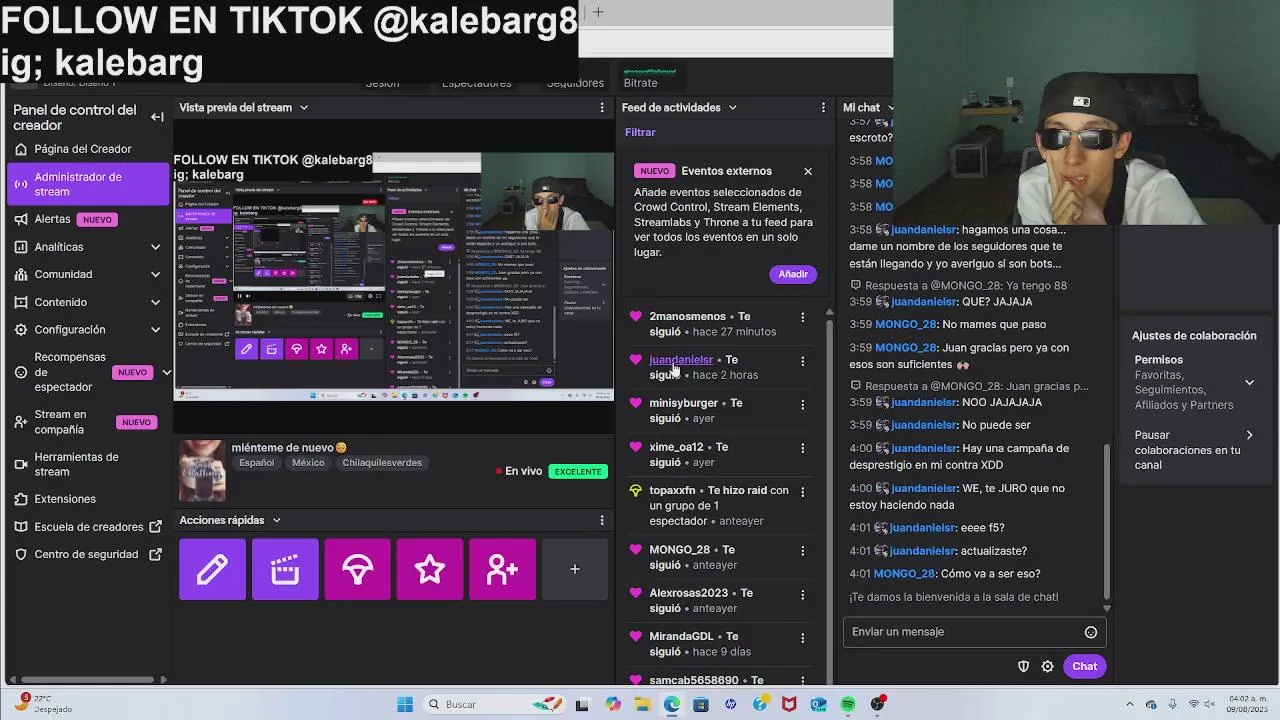
Task: Open options for topaxxfn raid event
Action: coord(802,492)
